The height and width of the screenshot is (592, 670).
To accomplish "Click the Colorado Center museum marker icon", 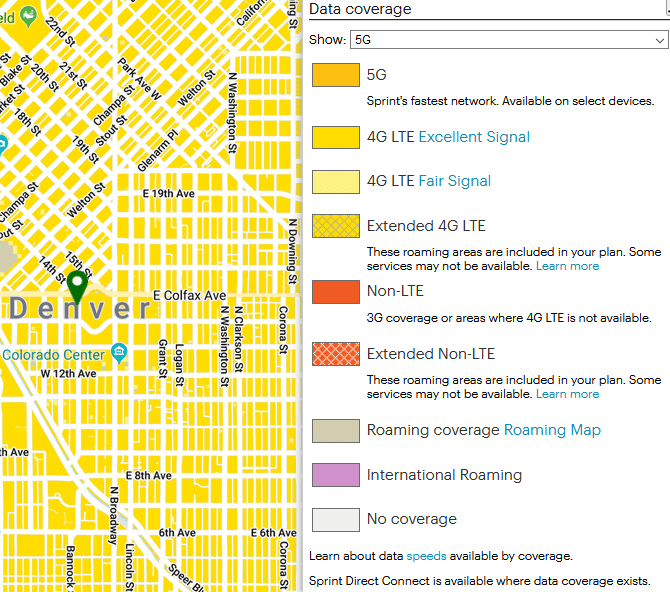I will click(119, 353).
